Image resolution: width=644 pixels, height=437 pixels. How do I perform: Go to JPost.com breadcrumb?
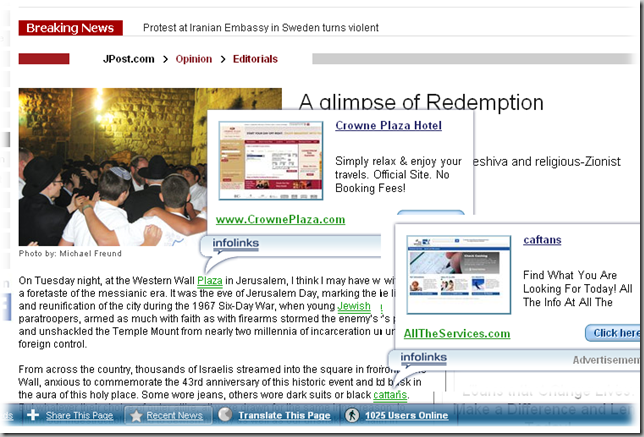tap(129, 59)
